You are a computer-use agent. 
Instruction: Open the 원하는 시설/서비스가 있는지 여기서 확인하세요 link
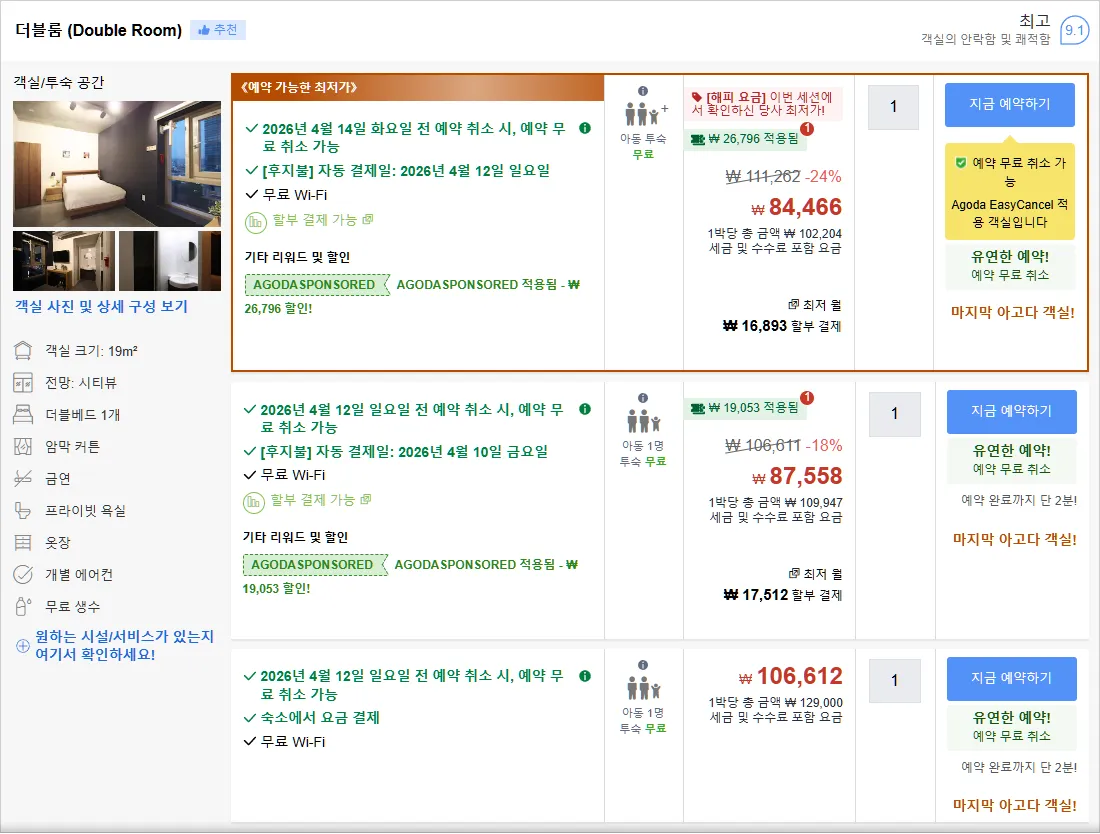click(x=124, y=645)
